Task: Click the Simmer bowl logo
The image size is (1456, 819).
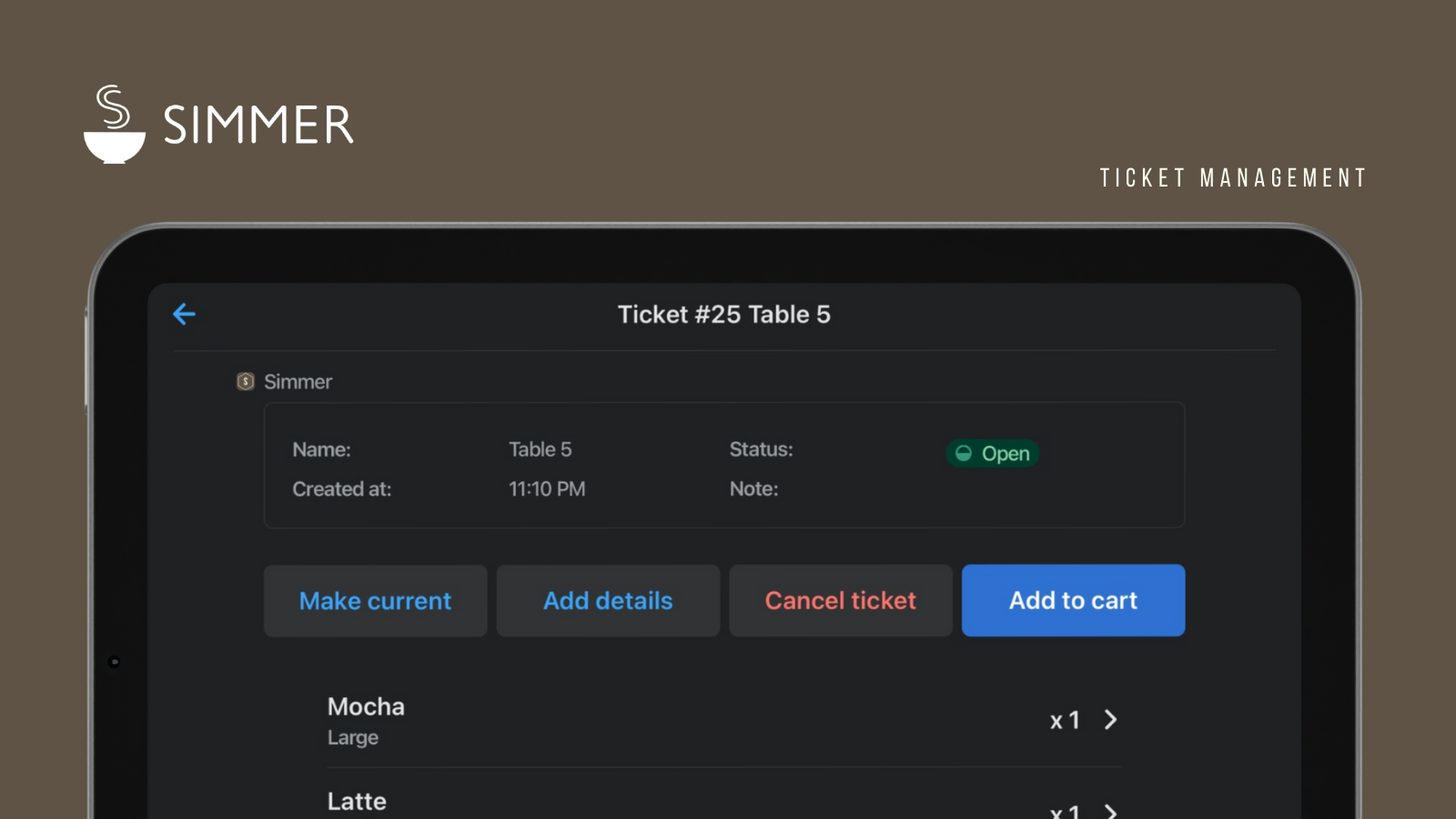Action: [113, 123]
